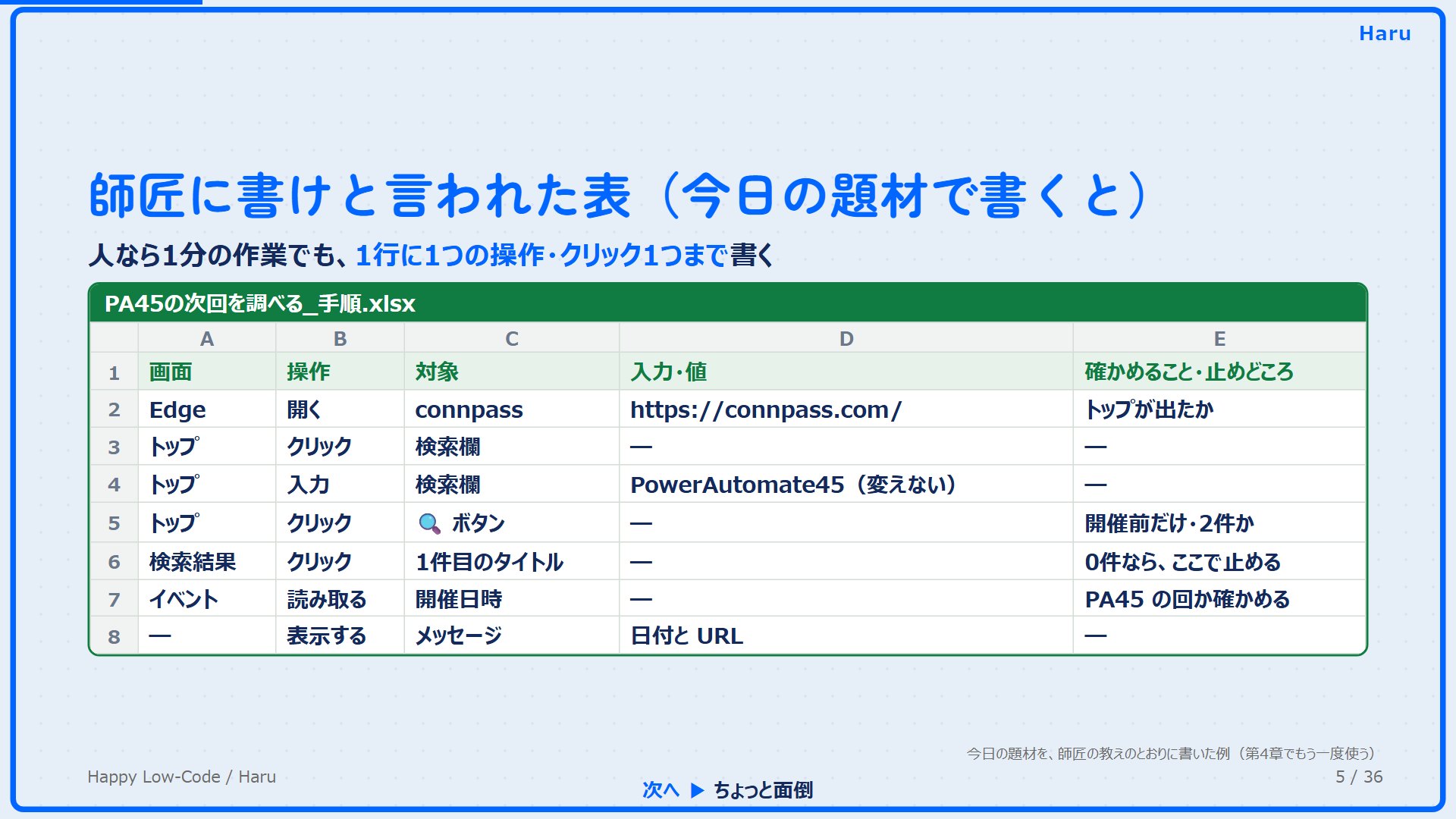Click the 入力・値 header cell
The height and width of the screenshot is (819, 1456).
coord(846,372)
